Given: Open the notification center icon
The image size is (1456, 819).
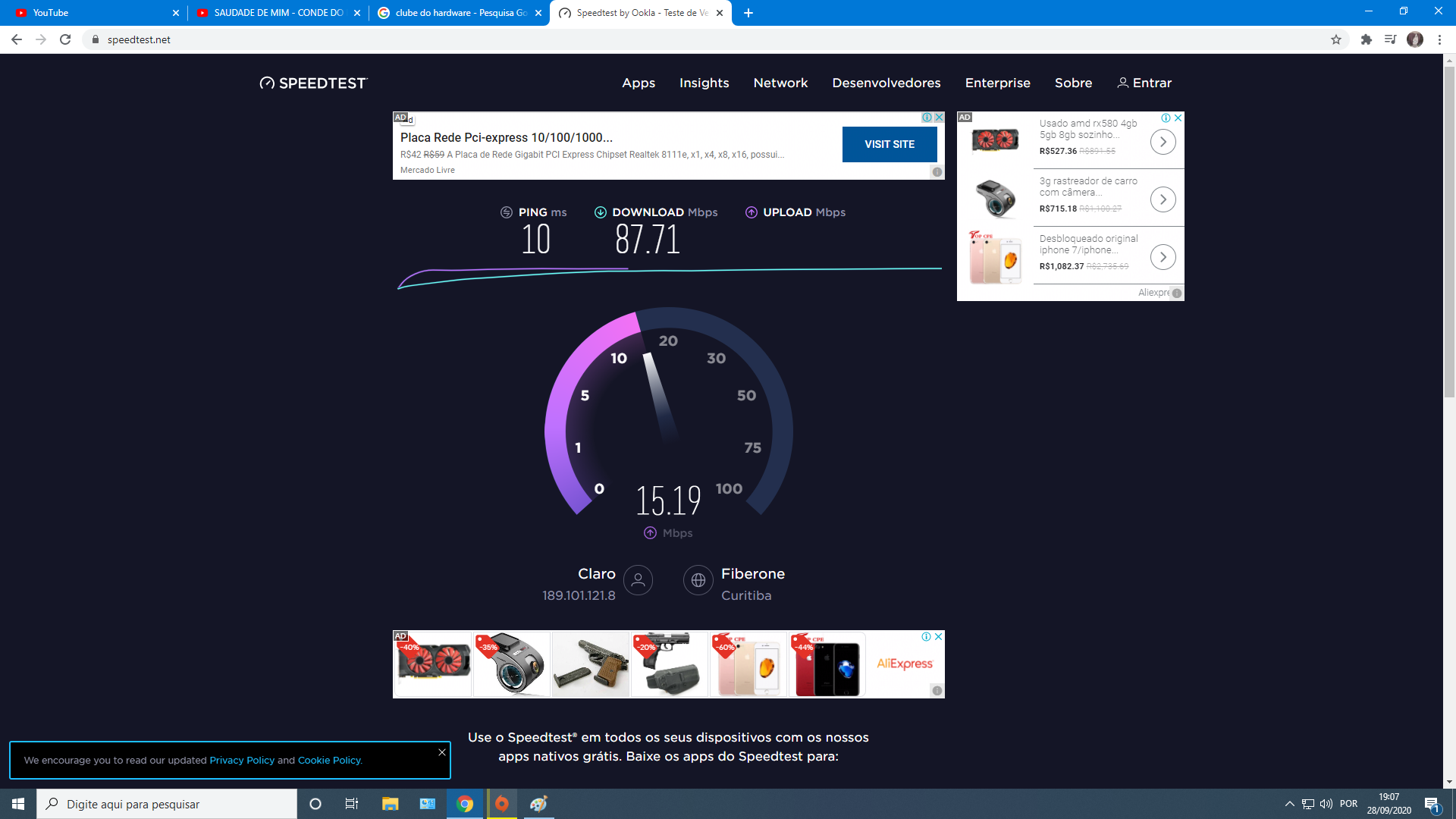Looking at the screenshot, I should click(x=1432, y=804).
